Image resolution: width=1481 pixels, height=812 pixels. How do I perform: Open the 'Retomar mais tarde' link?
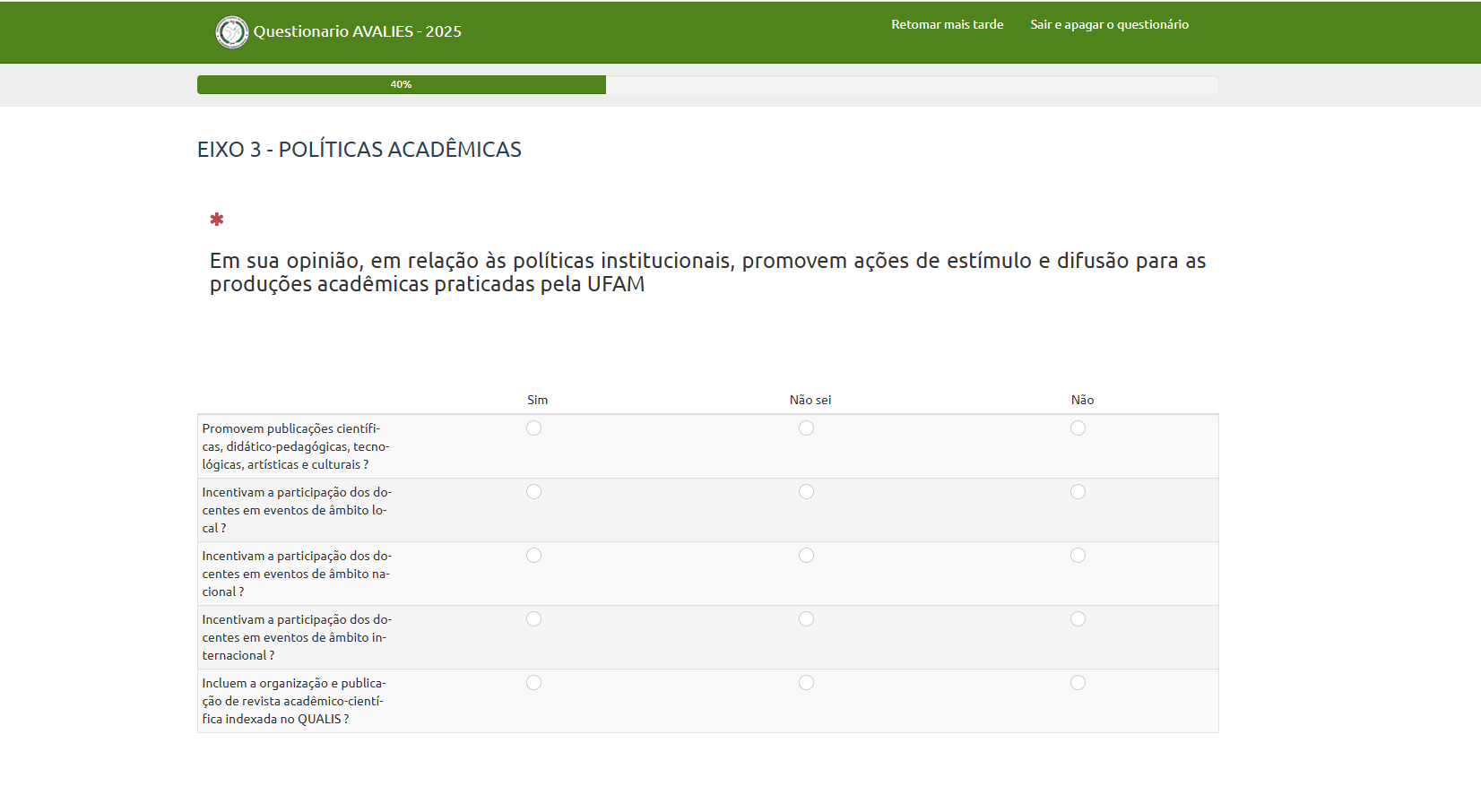tap(947, 25)
